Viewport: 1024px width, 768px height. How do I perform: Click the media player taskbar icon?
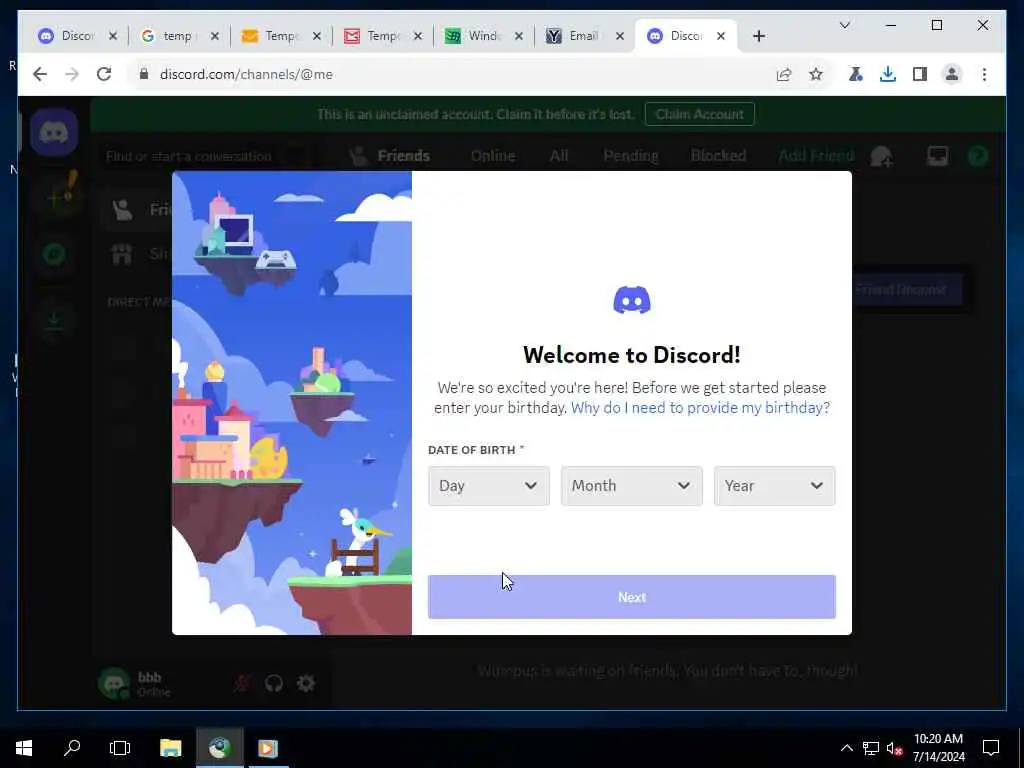coord(268,748)
